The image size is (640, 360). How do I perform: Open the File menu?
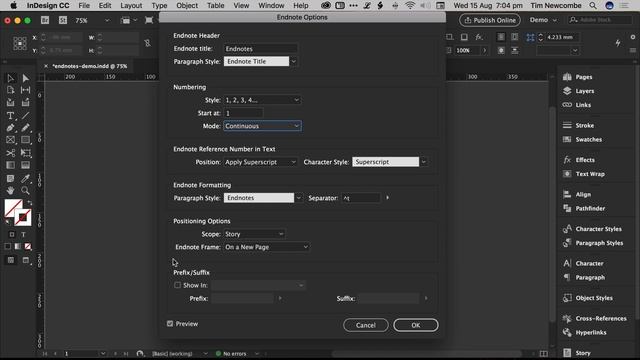[84, 5]
